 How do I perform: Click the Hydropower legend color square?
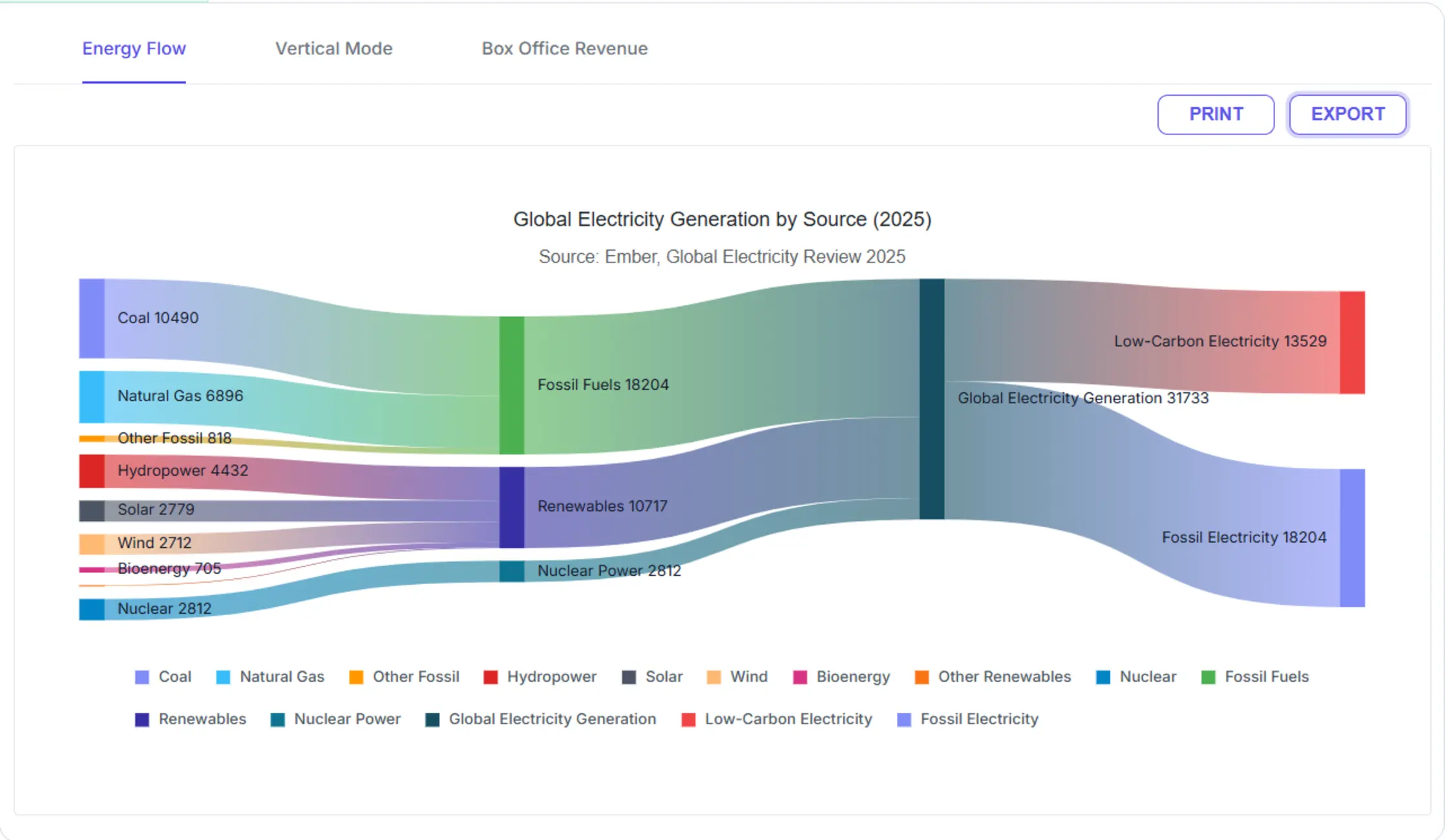490,677
